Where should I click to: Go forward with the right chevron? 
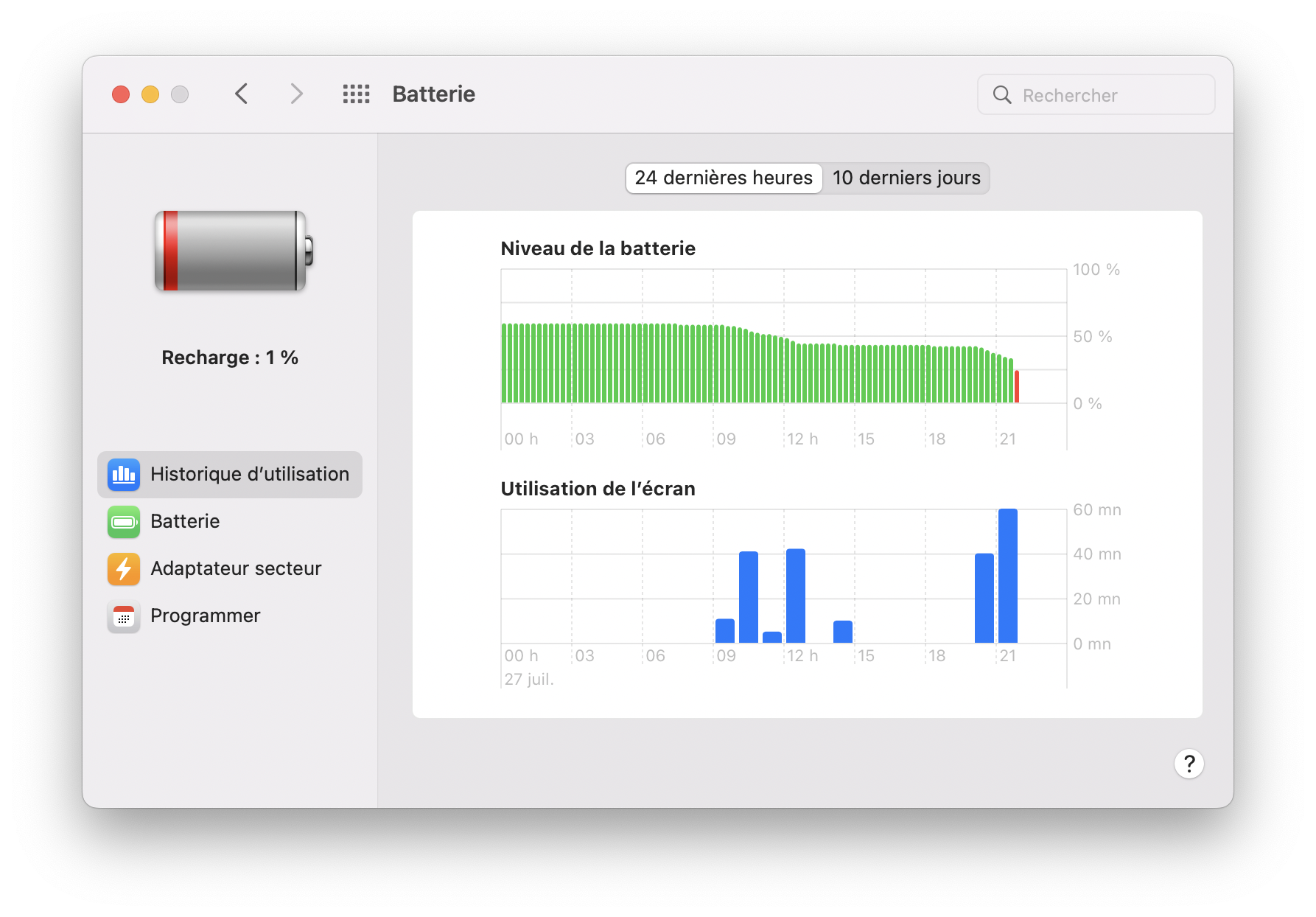296,94
